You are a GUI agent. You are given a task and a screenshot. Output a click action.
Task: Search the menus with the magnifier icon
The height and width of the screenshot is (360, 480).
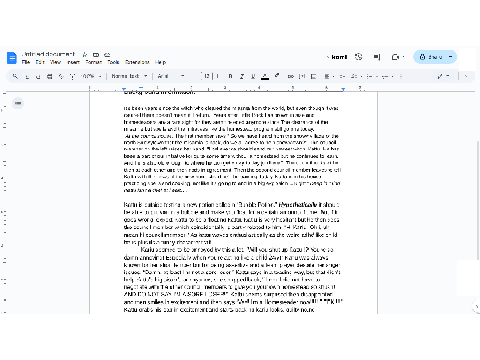15,76
